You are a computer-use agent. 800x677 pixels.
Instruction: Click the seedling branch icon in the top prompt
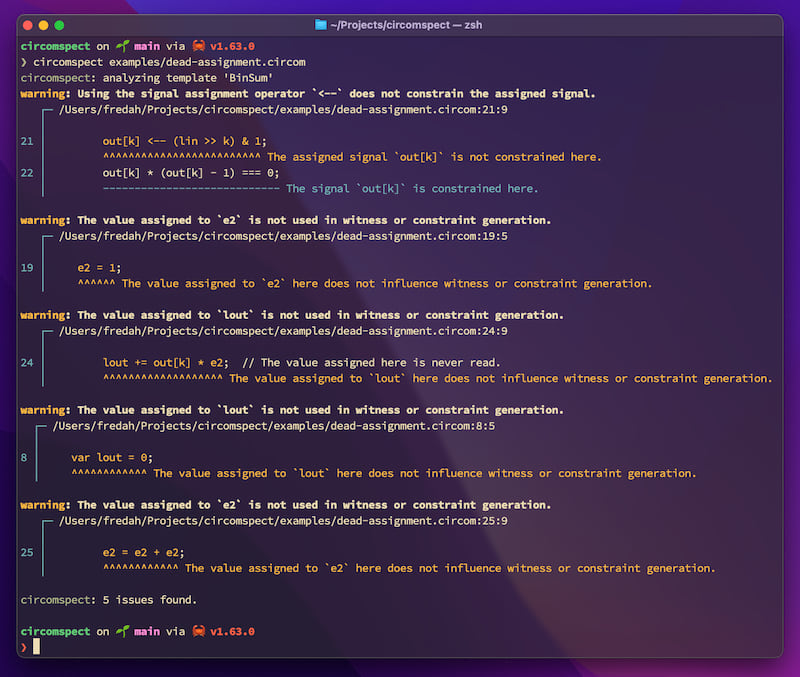(x=122, y=46)
